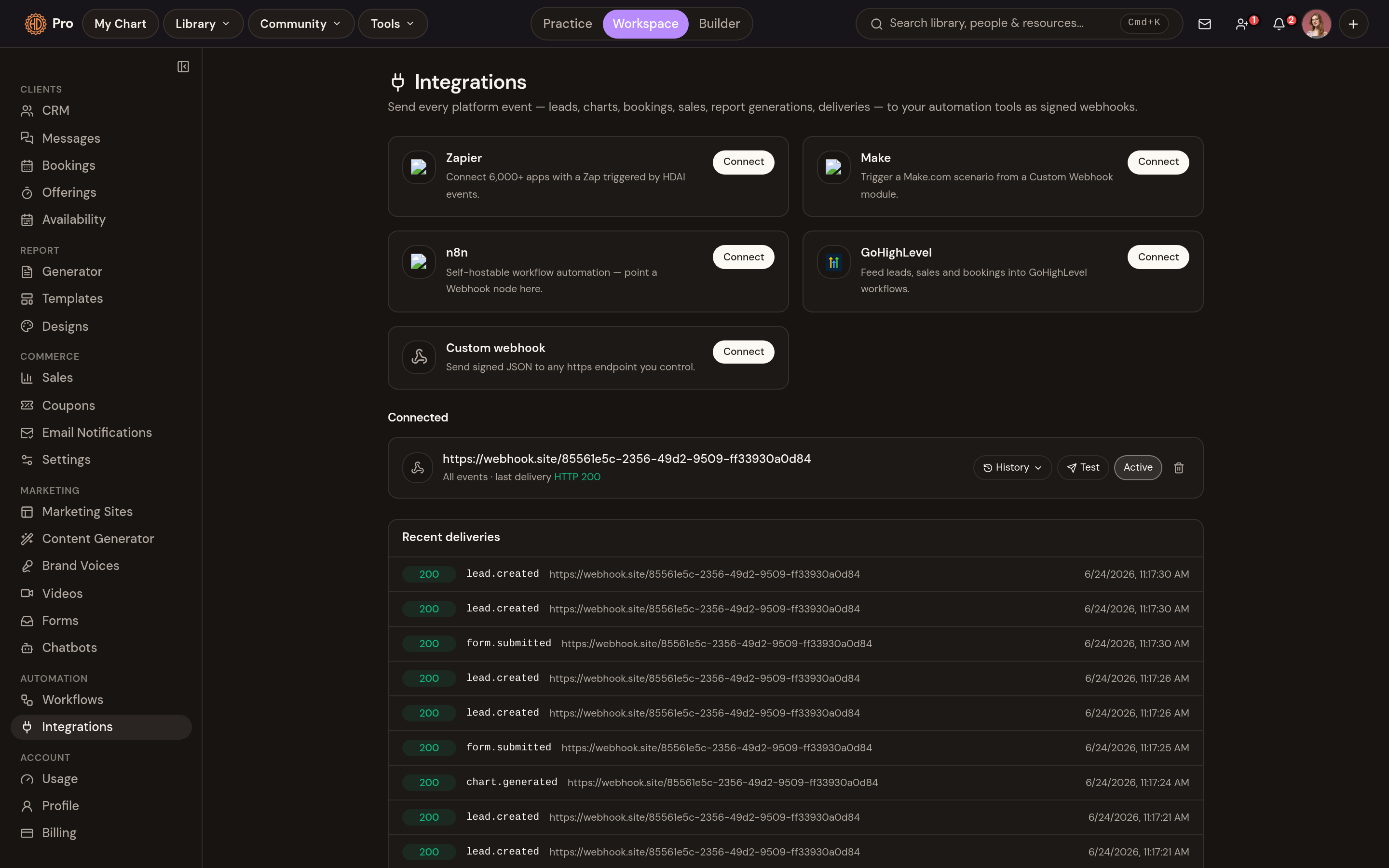The height and width of the screenshot is (868, 1389).
Task: Open Email Notifications in sidebar
Action: [x=101, y=432]
